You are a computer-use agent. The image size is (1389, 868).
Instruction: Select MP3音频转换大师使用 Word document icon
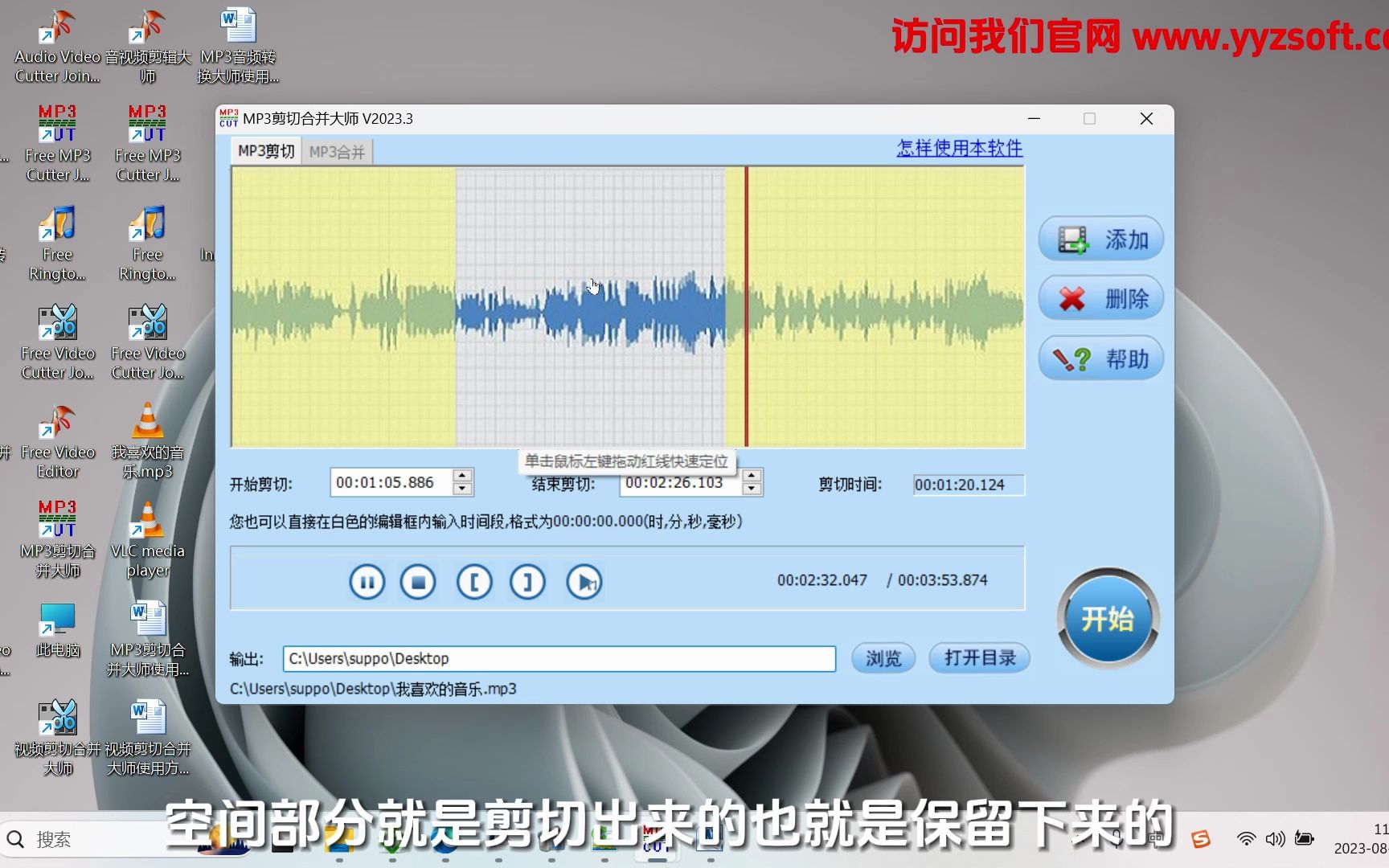click(x=238, y=46)
